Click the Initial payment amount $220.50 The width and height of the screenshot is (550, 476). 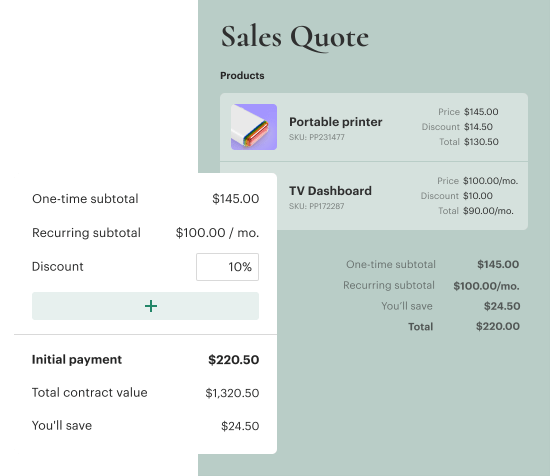click(234, 360)
